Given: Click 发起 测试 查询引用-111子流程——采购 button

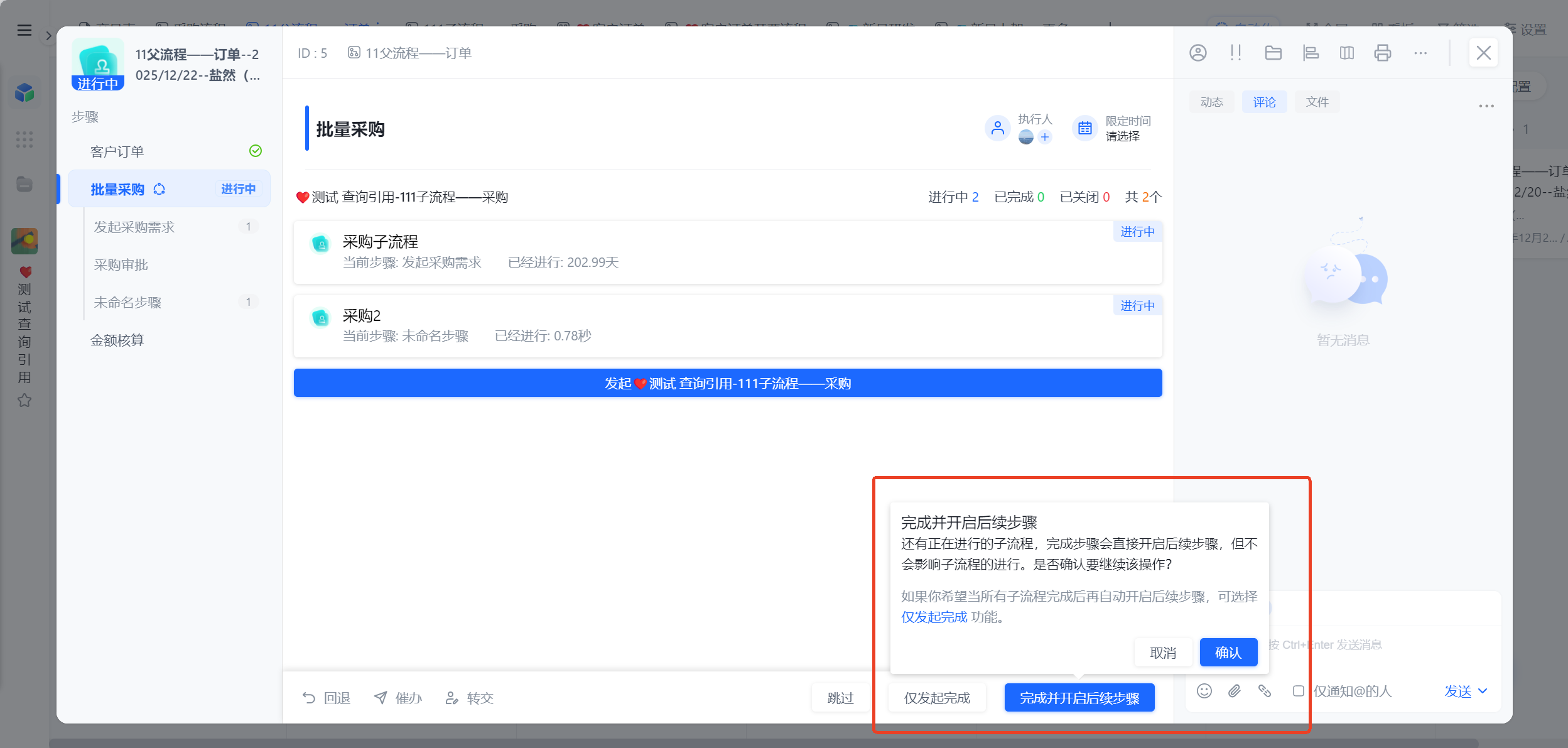Looking at the screenshot, I should [727, 383].
